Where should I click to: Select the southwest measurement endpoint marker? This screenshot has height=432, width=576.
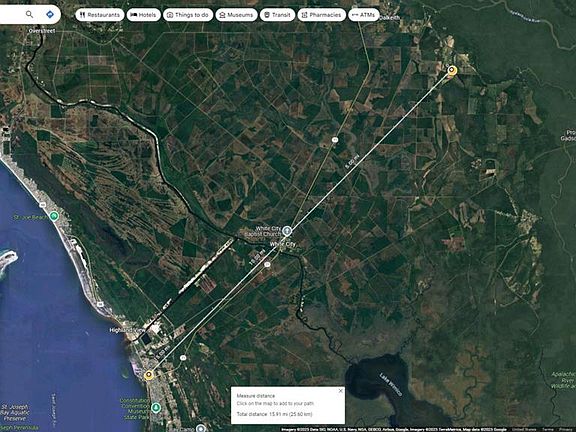[x=148, y=375]
